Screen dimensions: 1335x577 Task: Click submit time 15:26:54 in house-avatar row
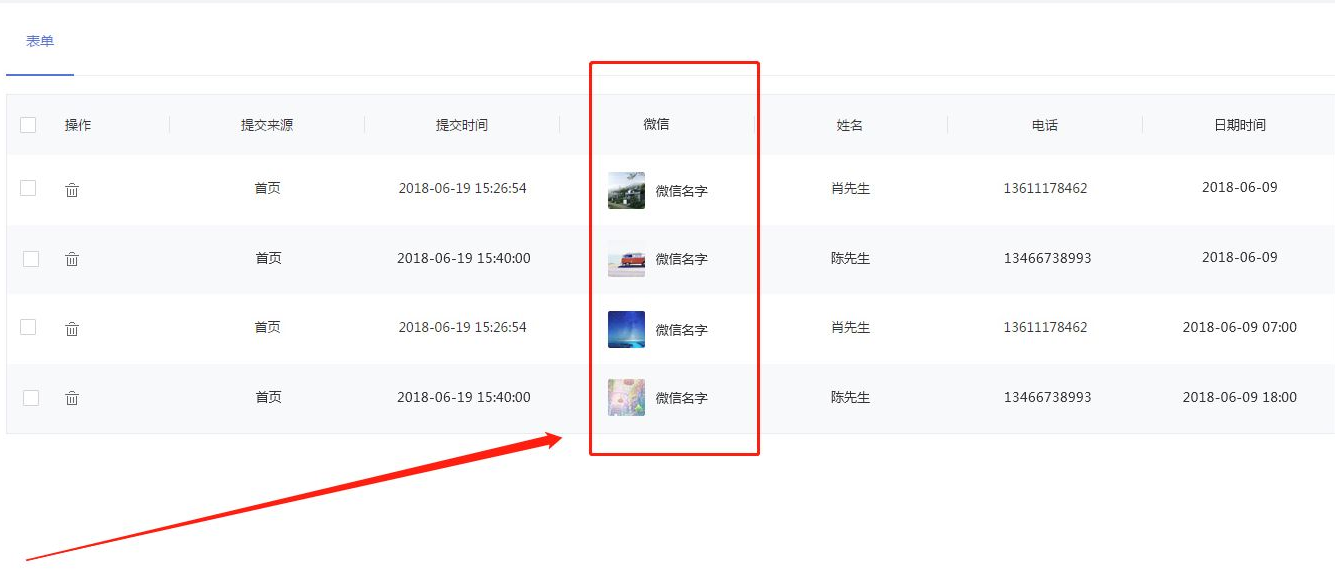[462, 188]
